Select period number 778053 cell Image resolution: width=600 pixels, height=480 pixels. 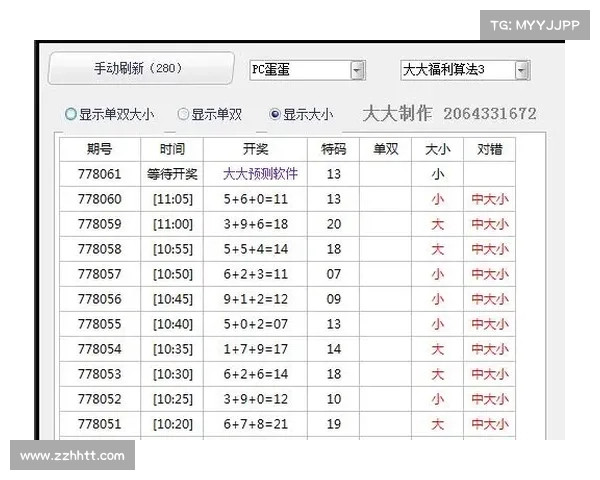(100, 374)
